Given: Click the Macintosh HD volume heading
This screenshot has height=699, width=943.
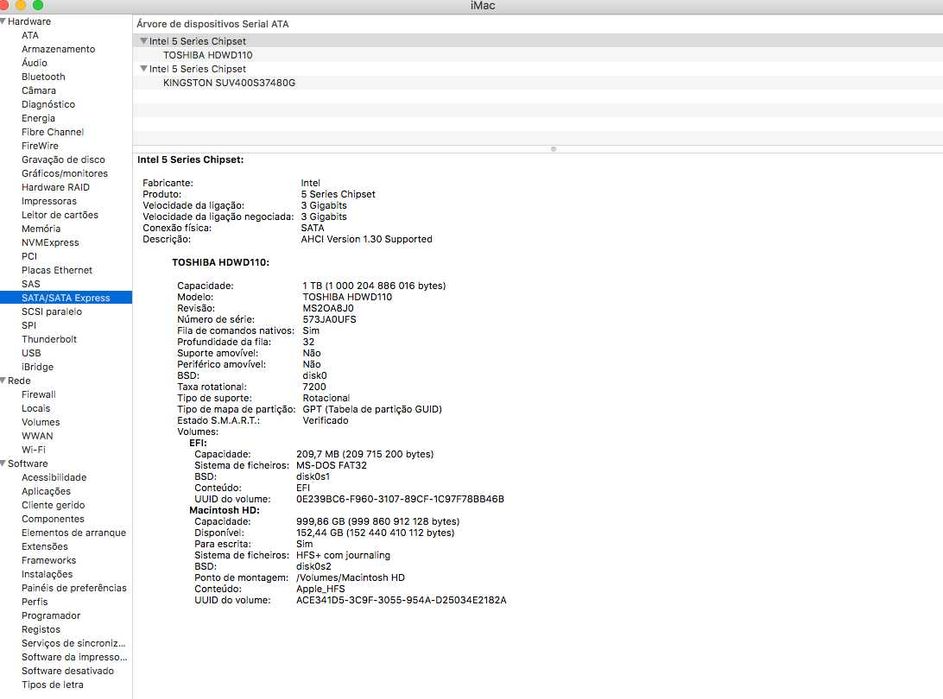Looking at the screenshot, I should pyautogui.click(x=224, y=510).
